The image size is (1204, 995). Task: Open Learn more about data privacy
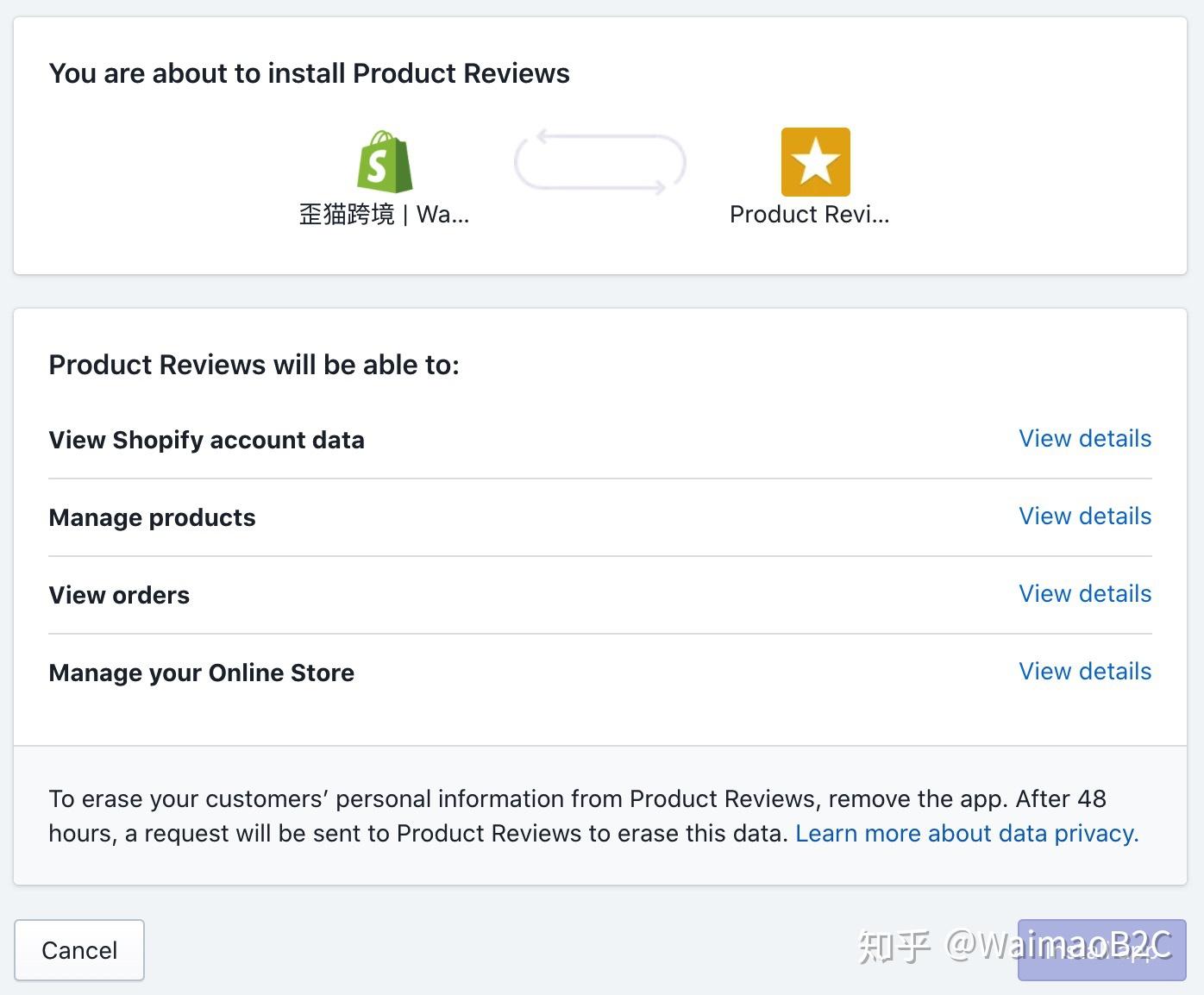[966, 834]
